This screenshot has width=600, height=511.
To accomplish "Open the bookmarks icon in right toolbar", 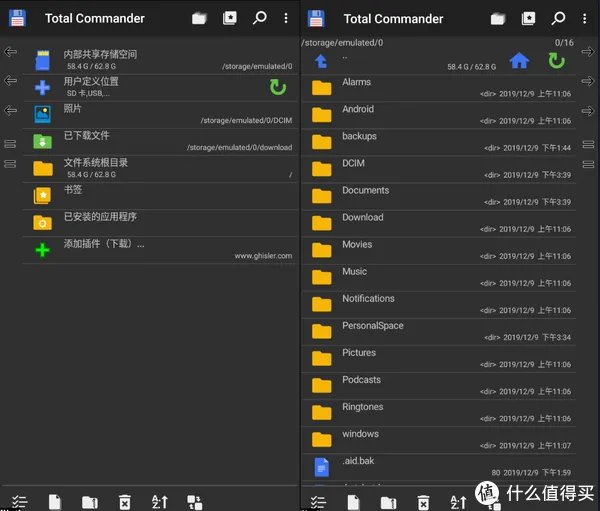I will (x=528, y=18).
